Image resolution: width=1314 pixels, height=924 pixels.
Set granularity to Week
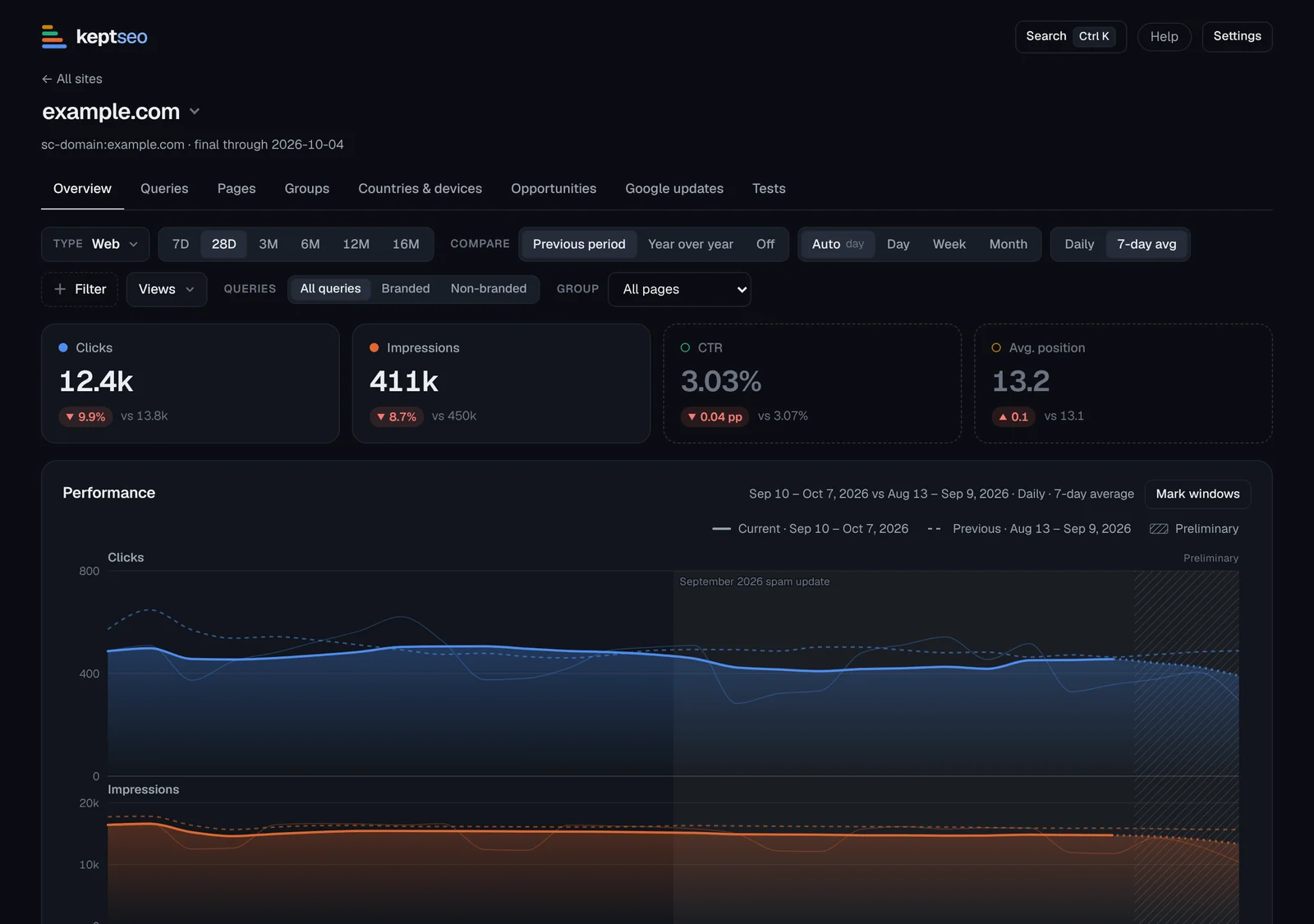(949, 244)
